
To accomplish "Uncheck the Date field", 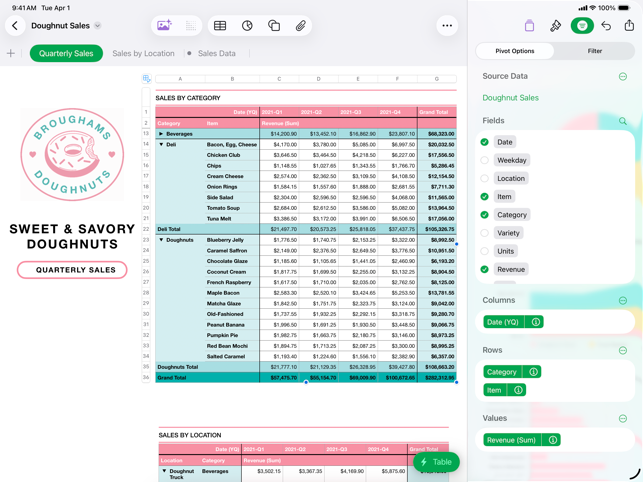I will [x=484, y=142].
